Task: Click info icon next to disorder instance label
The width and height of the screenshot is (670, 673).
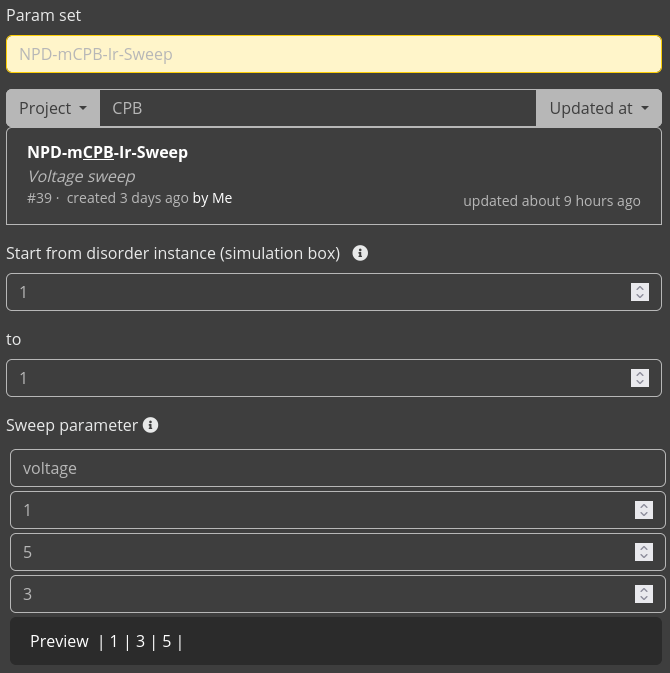Action: point(360,253)
